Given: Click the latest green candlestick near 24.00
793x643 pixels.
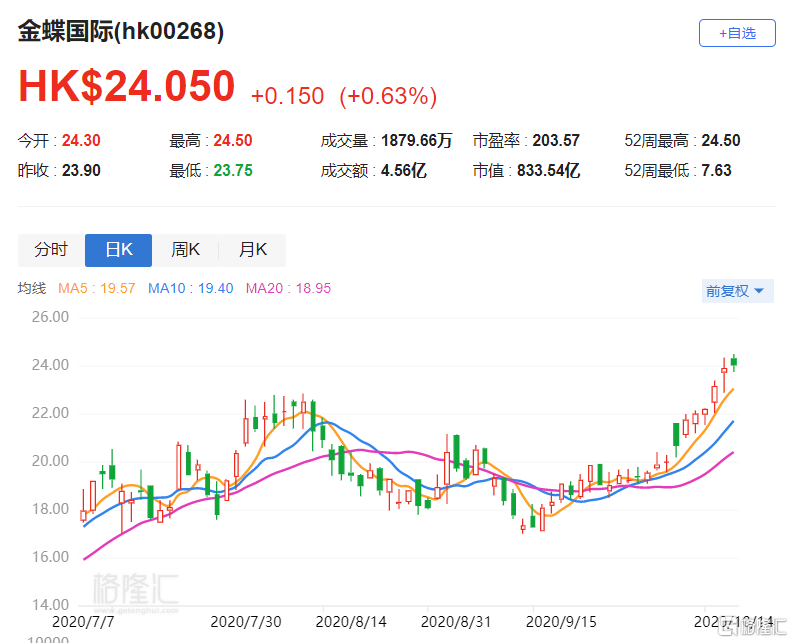Looking at the screenshot, I should 734,362.
